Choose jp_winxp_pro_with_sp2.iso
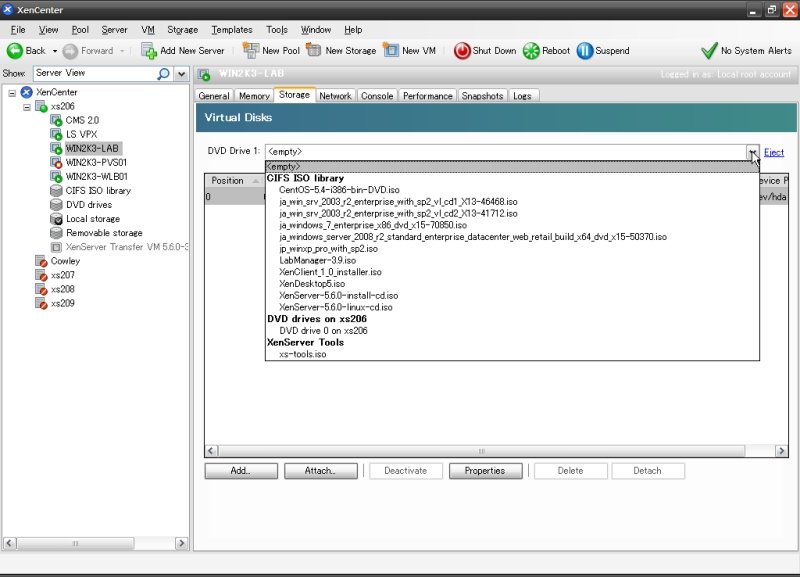Viewport: 800px width, 577px height. click(329, 248)
